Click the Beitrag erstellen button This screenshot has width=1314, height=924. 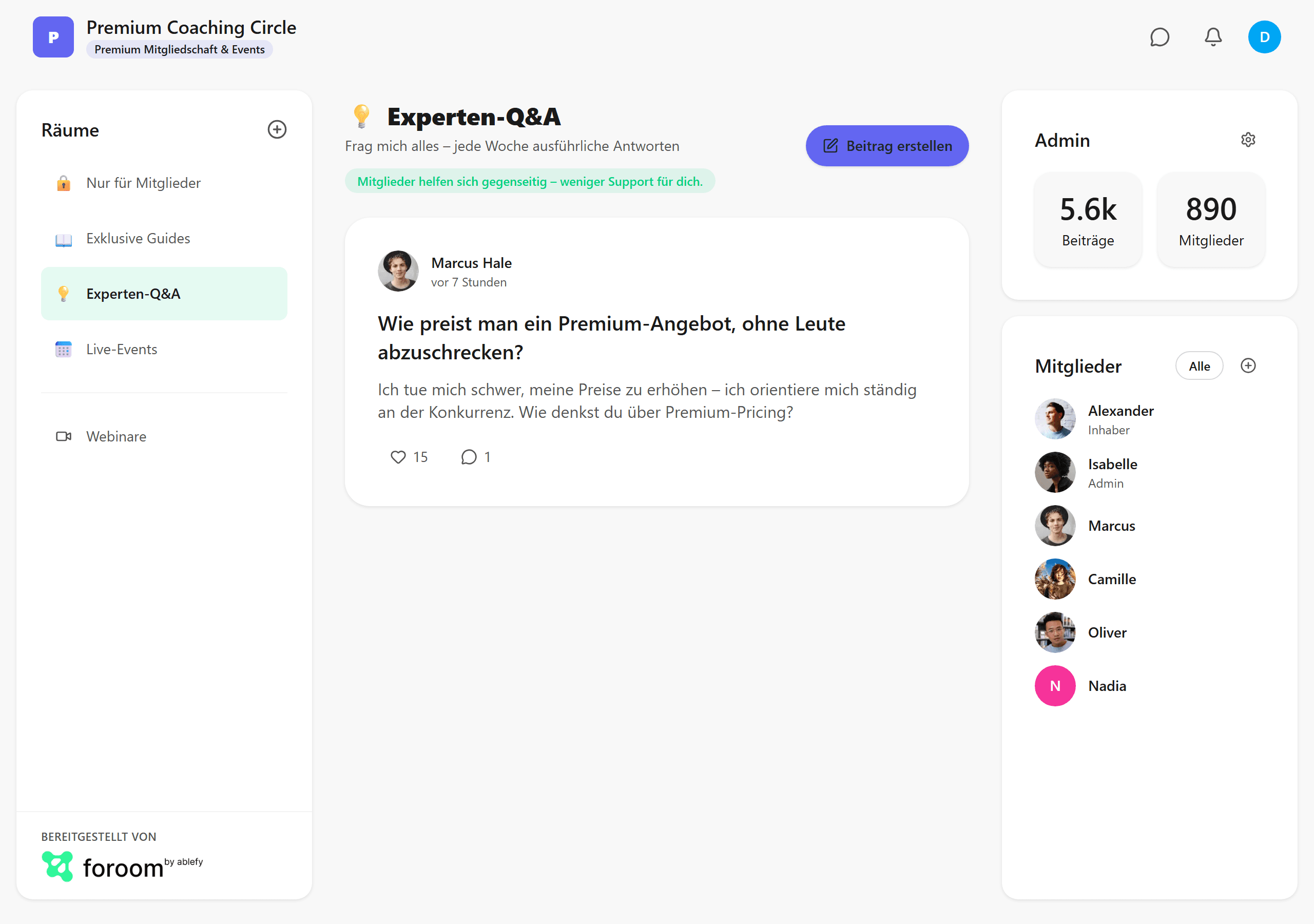pyautogui.click(x=887, y=146)
